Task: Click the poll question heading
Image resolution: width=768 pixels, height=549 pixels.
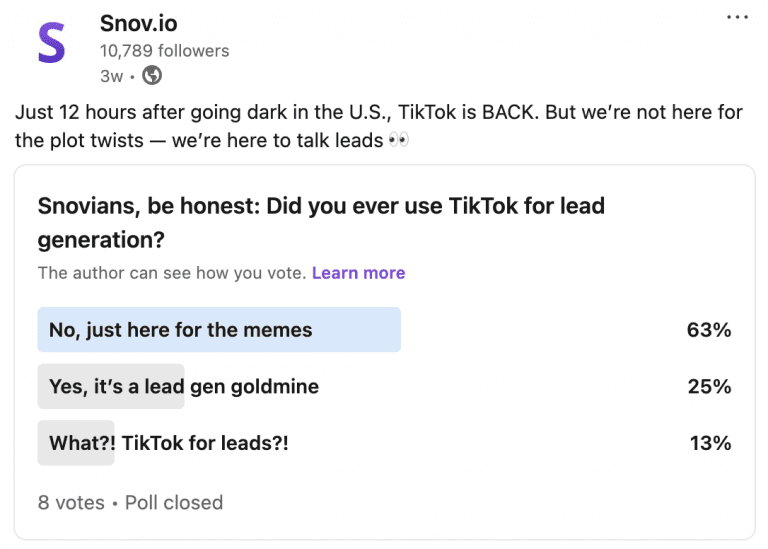Action: pyautogui.click(x=321, y=223)
